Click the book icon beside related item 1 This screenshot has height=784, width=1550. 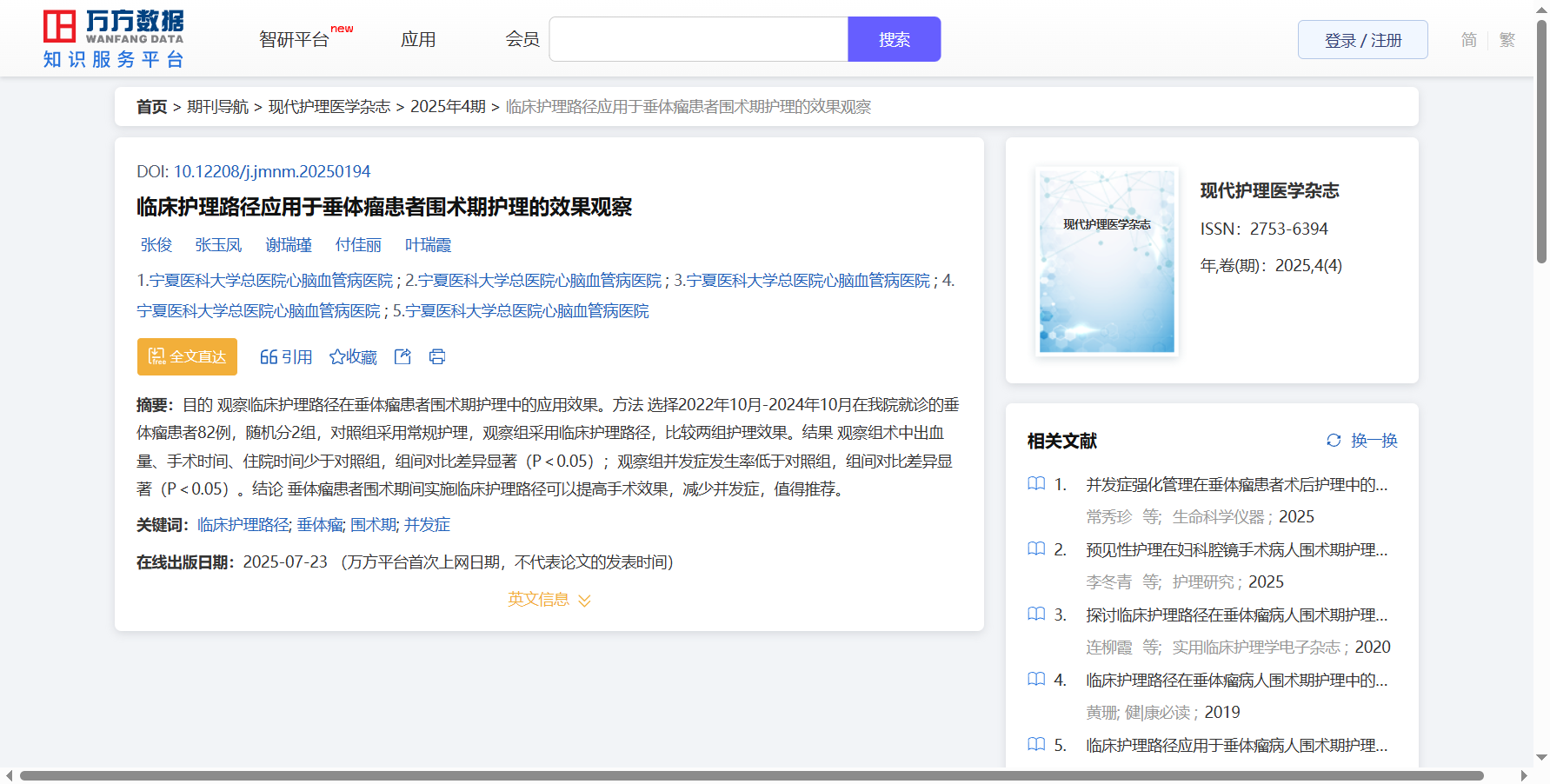1036,483
